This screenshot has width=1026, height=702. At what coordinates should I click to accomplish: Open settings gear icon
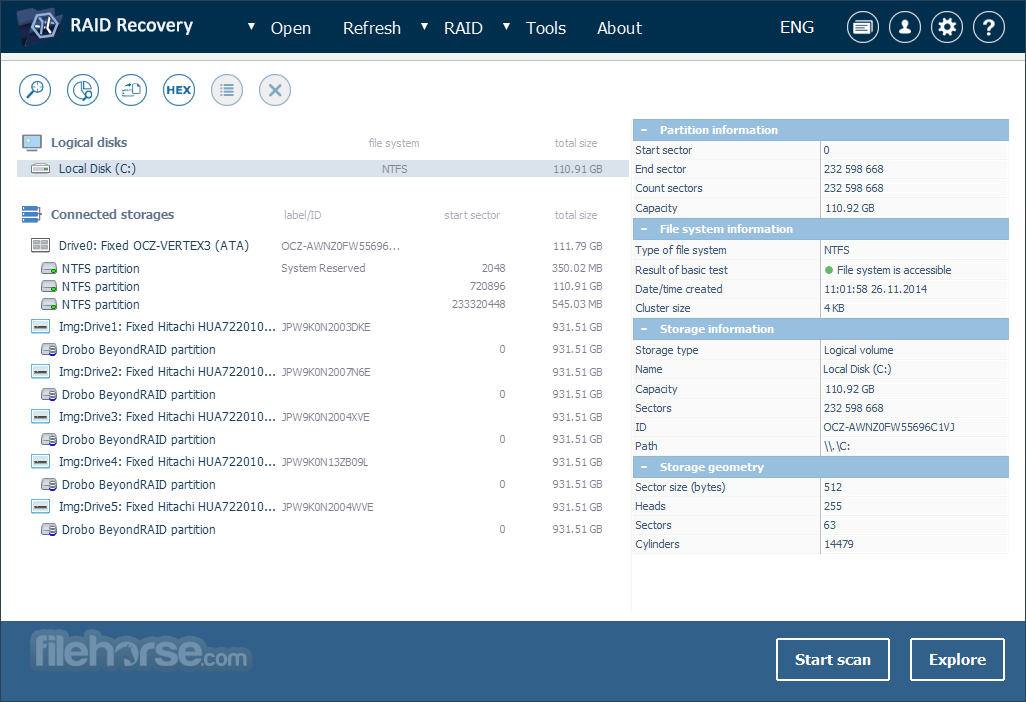coord(947,27)
